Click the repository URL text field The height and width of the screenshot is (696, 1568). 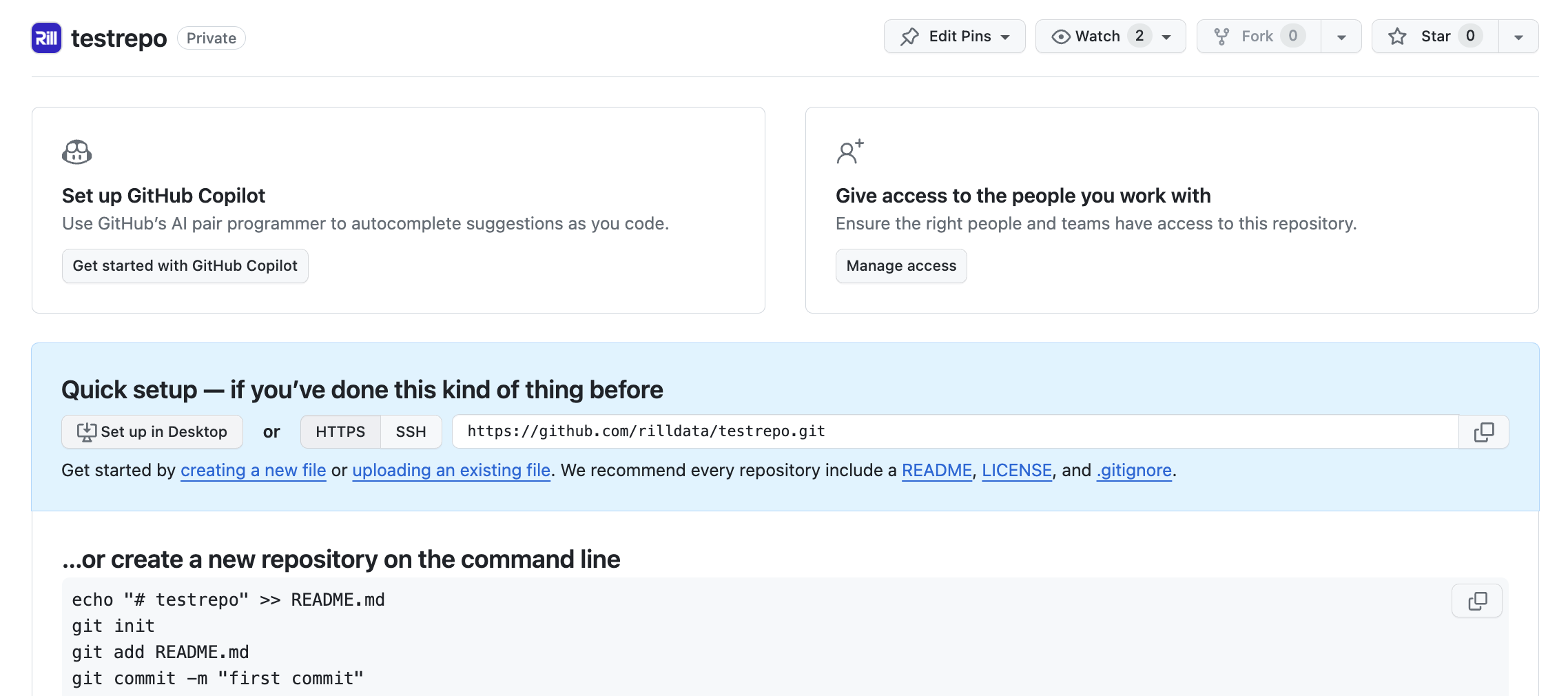955,432
